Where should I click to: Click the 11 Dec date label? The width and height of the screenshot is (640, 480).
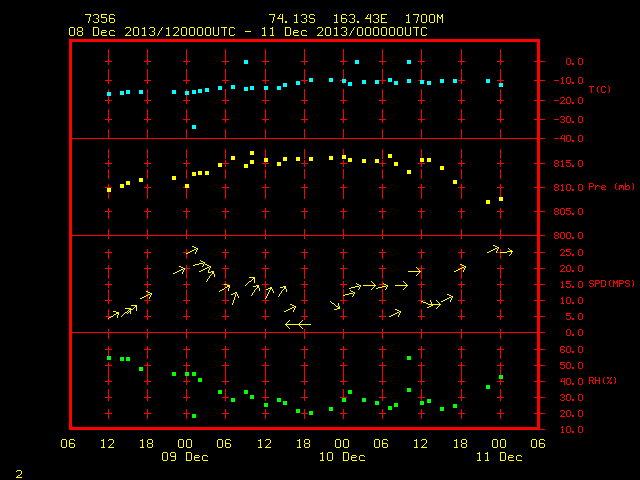499,457
